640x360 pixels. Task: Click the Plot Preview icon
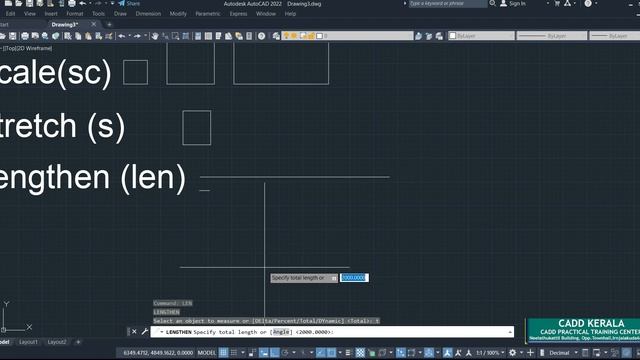point(35,36)
